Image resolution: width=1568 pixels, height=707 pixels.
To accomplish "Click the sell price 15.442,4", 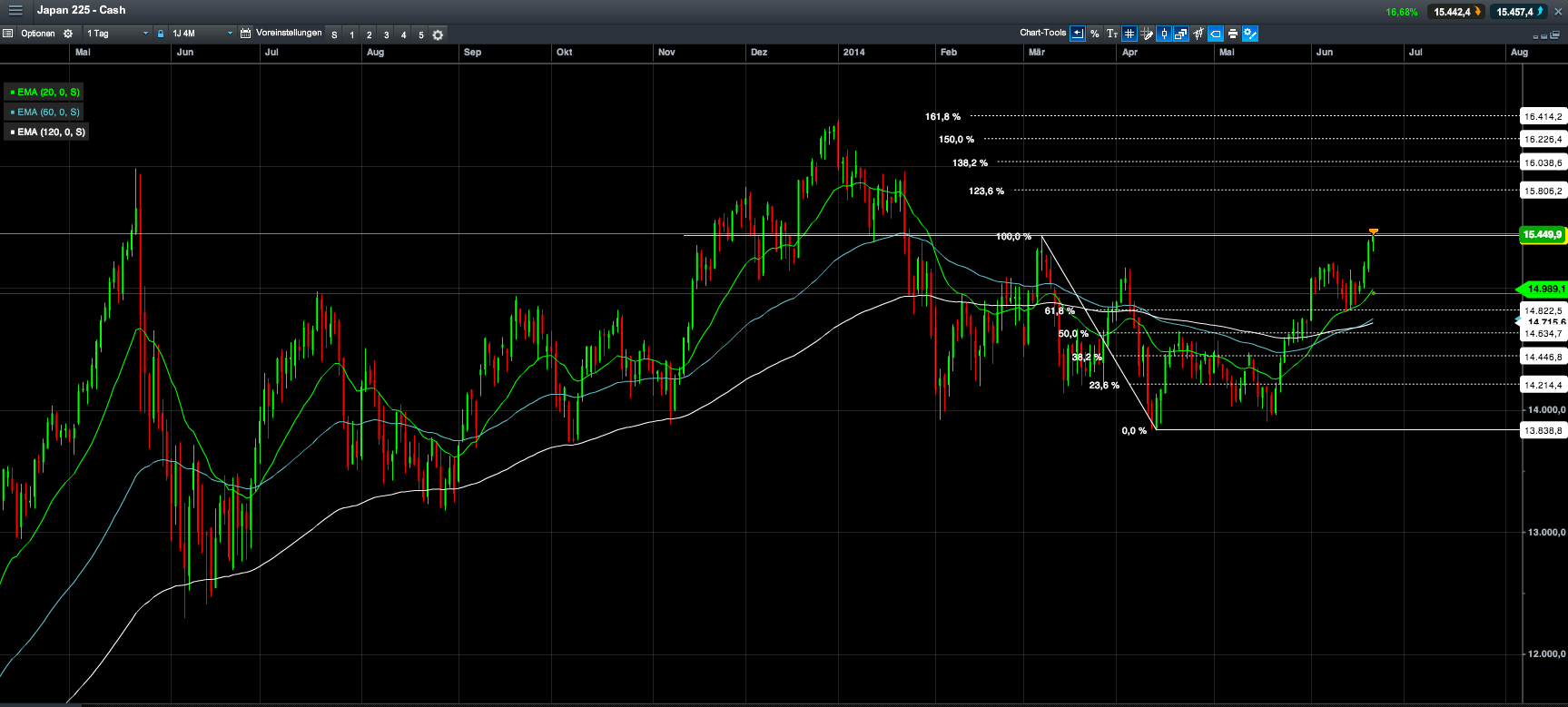I will 1455,12.
